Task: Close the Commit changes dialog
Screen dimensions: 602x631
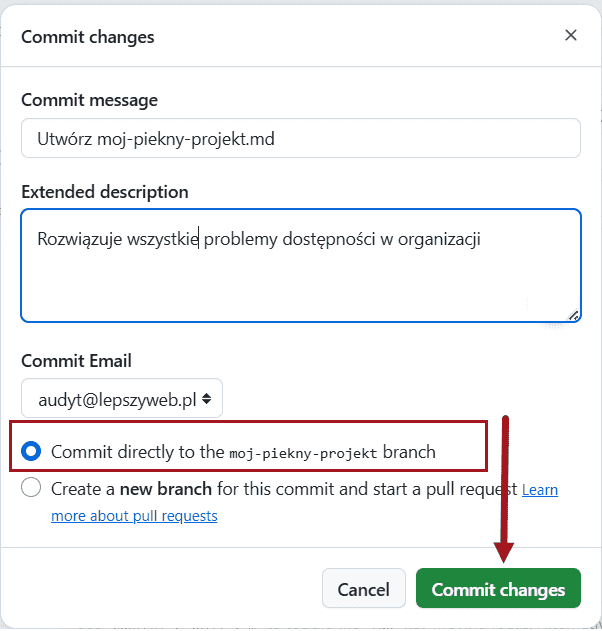Action: point(571,36)
